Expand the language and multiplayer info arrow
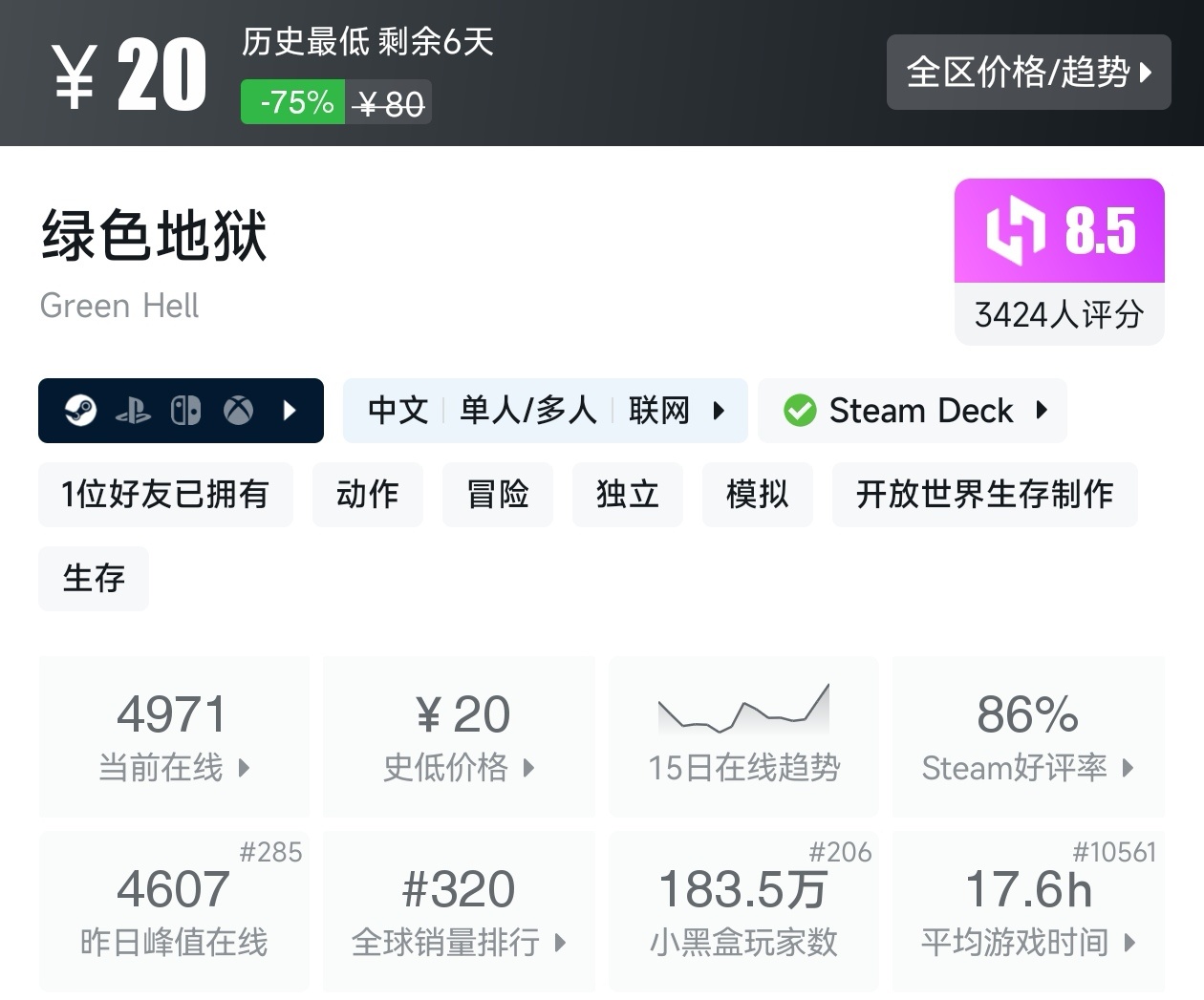1204x1000 pixels. click(719, 411)
